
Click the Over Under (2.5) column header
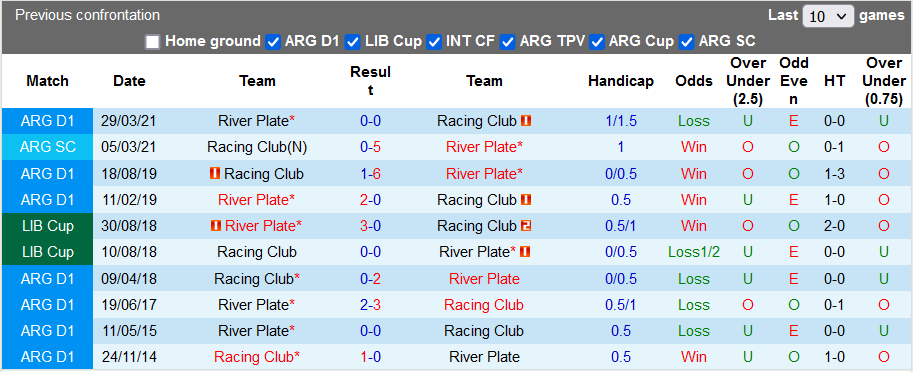(x=748, y=81)
